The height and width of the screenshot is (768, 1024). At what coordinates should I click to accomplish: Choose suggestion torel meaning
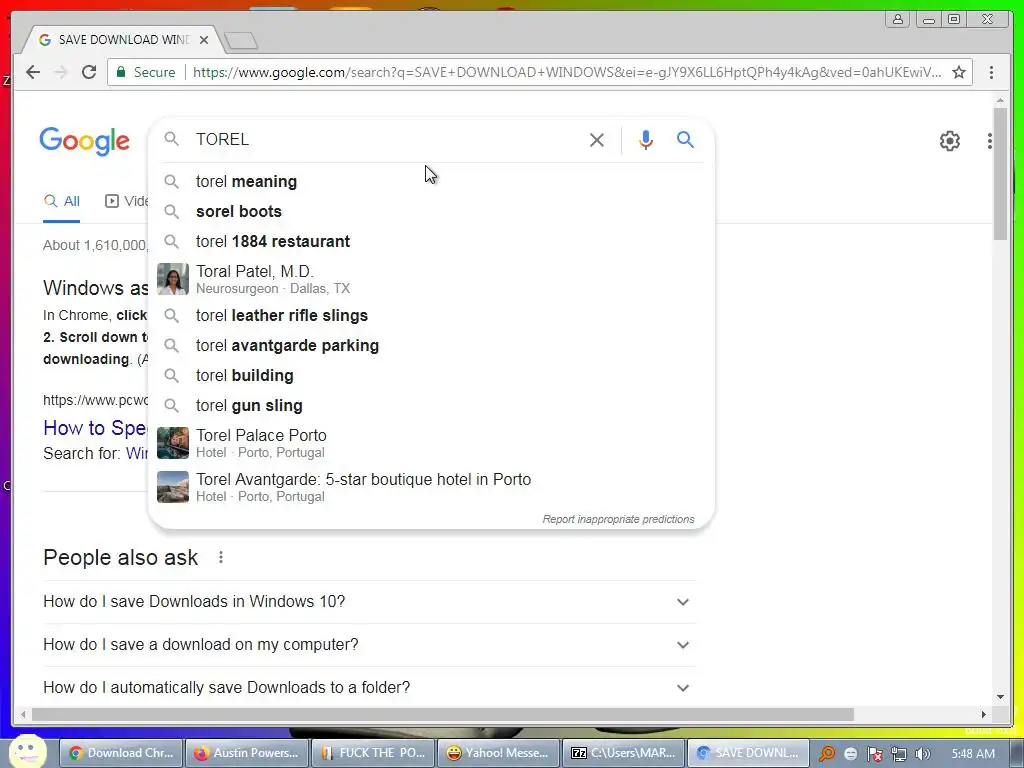click(432, 182)
